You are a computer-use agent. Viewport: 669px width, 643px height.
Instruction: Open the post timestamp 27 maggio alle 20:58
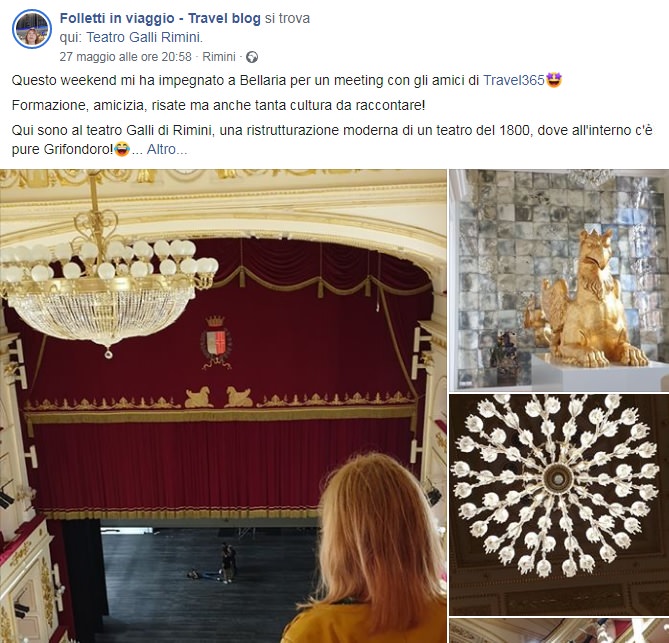point(125,57)
